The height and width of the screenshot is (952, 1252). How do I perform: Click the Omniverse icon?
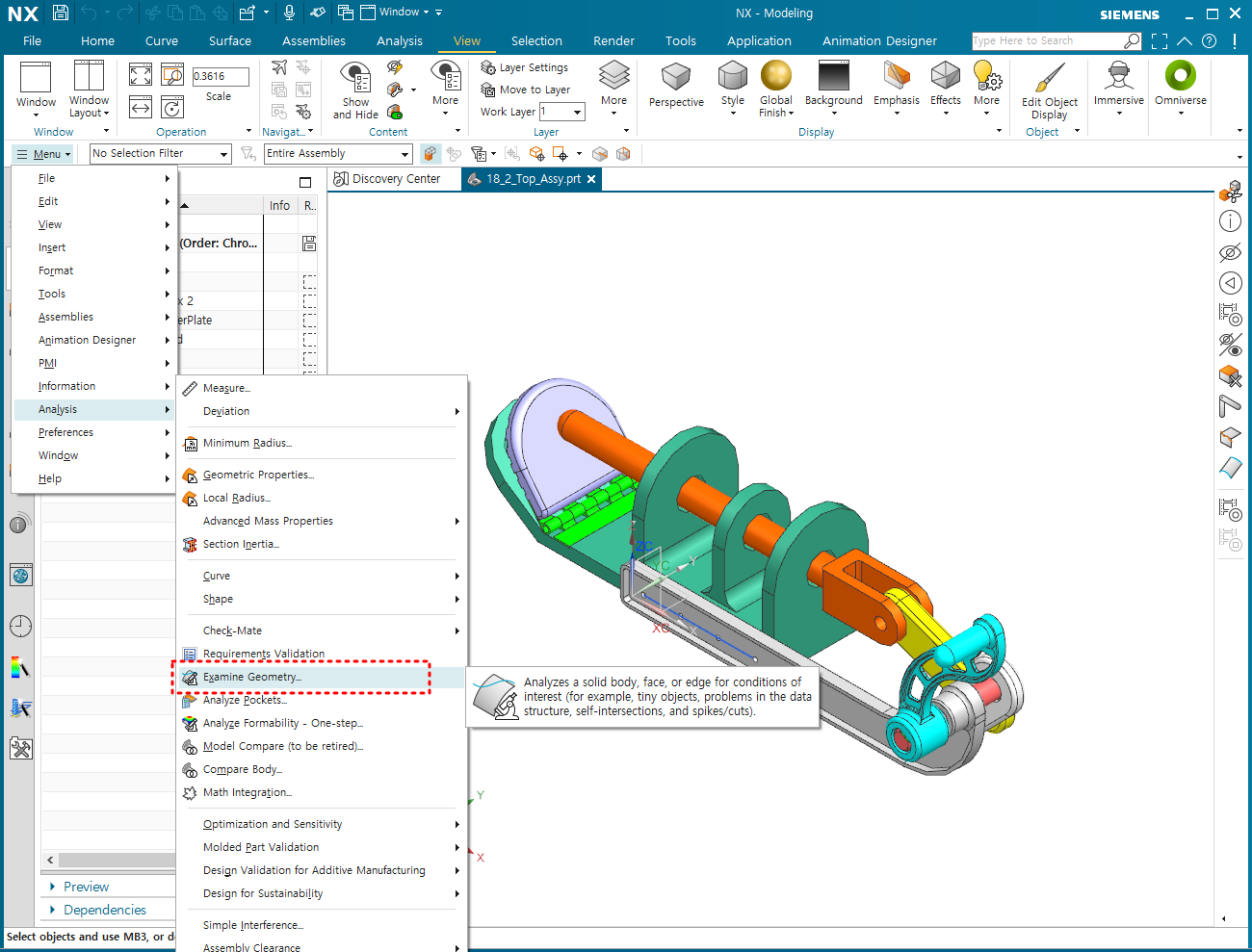coord(1180,75)
